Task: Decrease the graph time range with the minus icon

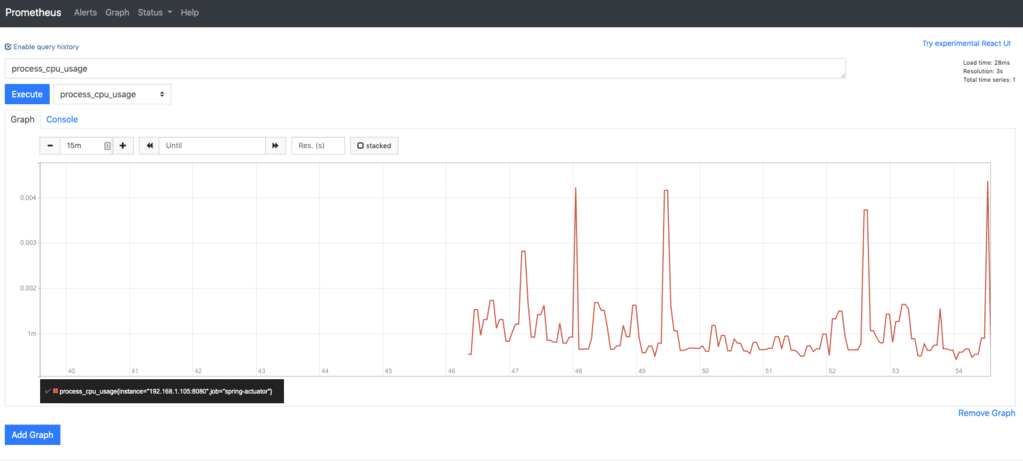Action: pos(50,145)
